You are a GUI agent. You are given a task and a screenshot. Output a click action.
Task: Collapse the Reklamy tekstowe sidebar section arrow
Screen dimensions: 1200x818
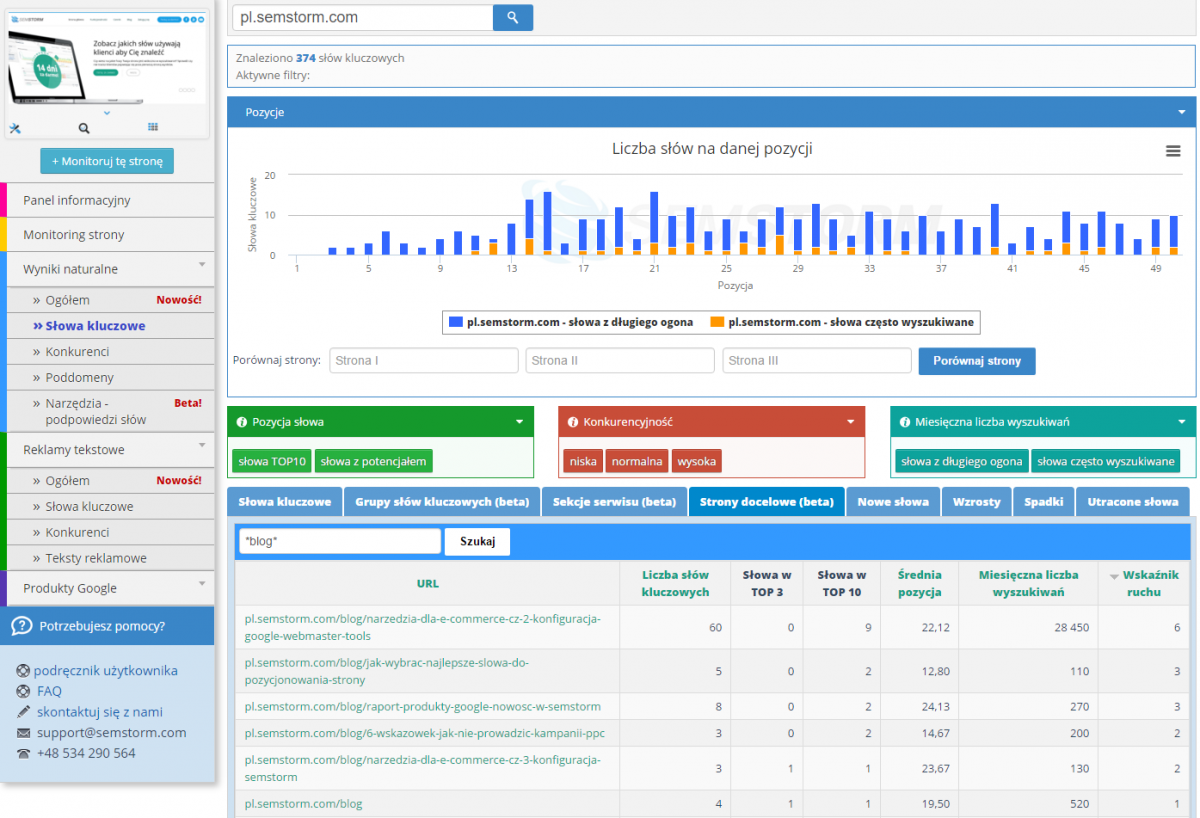202,446
